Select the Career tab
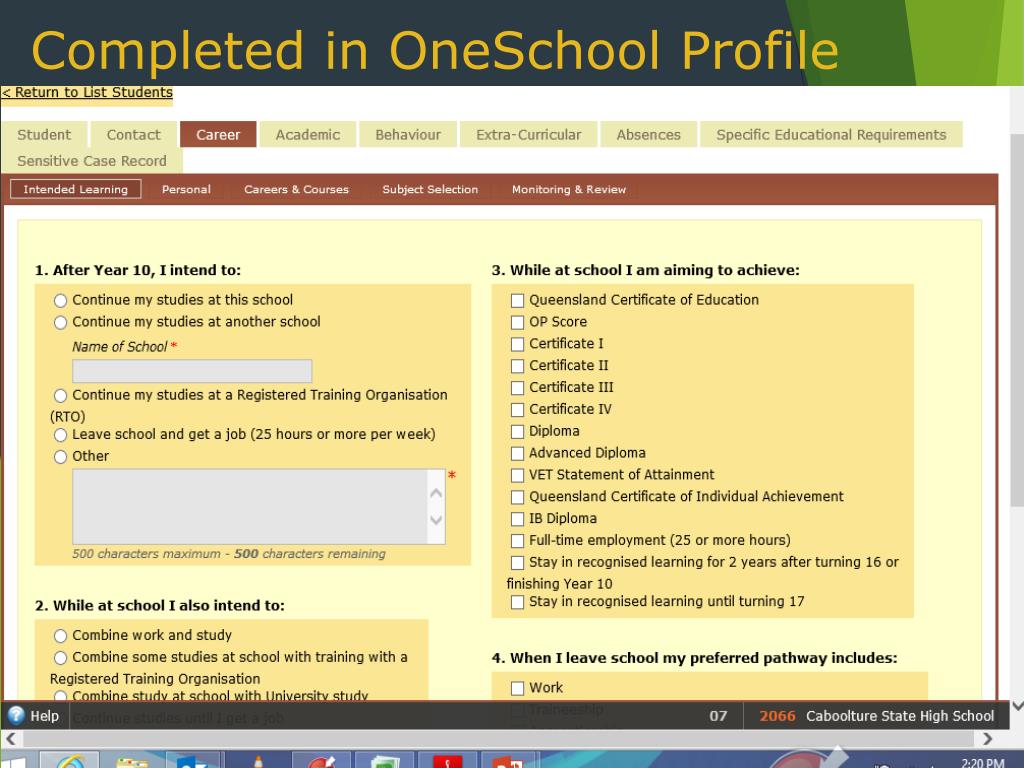1024x768 pixels. click(x=218, y=135)
